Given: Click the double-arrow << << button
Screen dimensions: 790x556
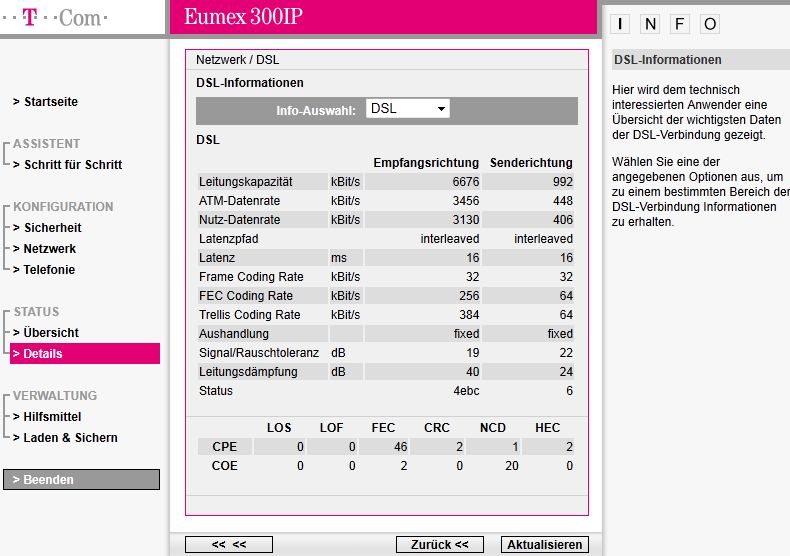Looking at the screenshot, I should (229, 544).
